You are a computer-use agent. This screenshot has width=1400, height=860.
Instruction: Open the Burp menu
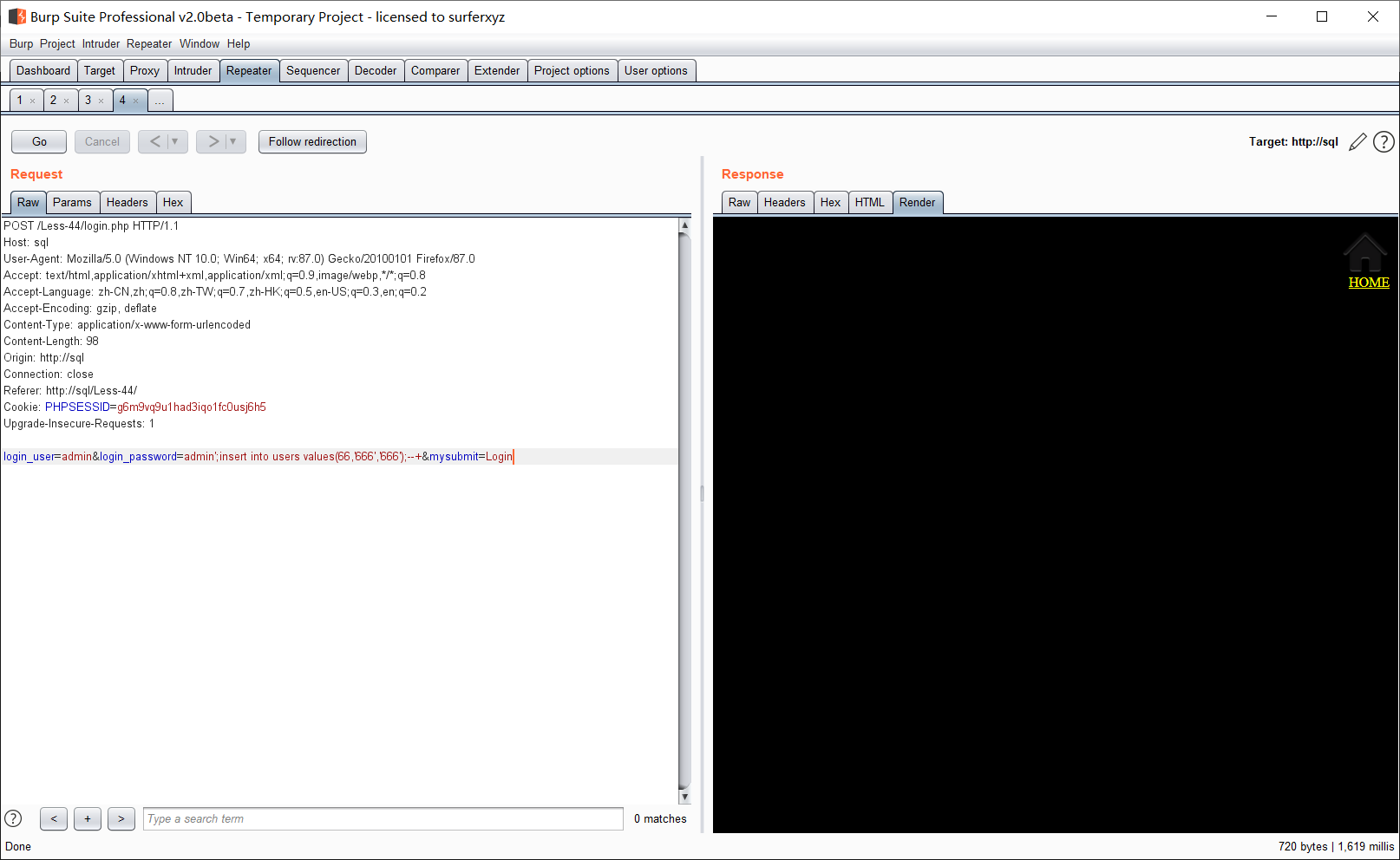tap(21, 43)
